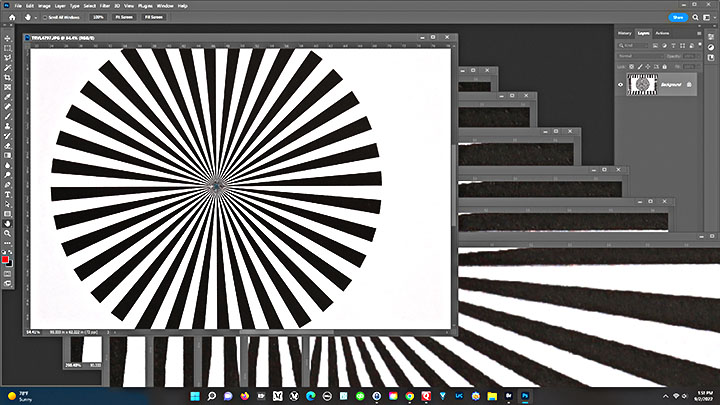This screenshot has width=720, height=405.
Task: Enable Scroll All Windows checkbox
Action: pyautogui.click(x=45, y=17)
